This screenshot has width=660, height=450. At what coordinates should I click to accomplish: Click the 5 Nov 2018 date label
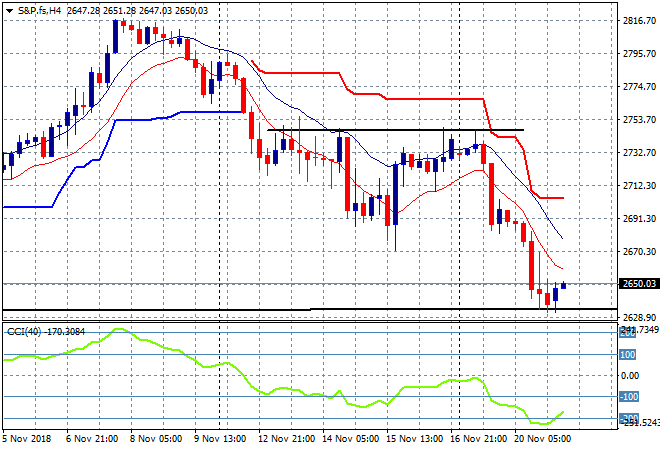coord(27,439)
